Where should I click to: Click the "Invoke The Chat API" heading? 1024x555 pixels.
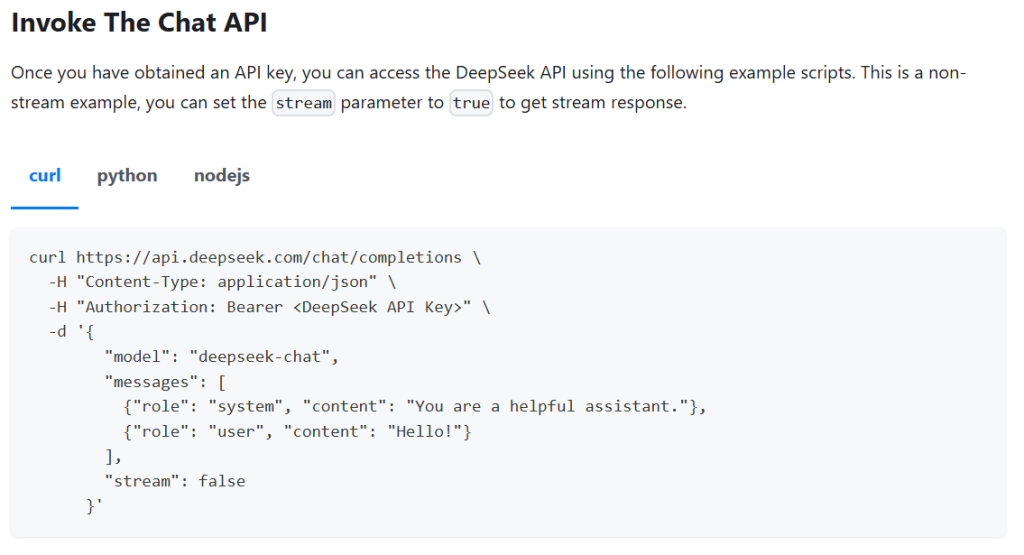tap(139, 23)
